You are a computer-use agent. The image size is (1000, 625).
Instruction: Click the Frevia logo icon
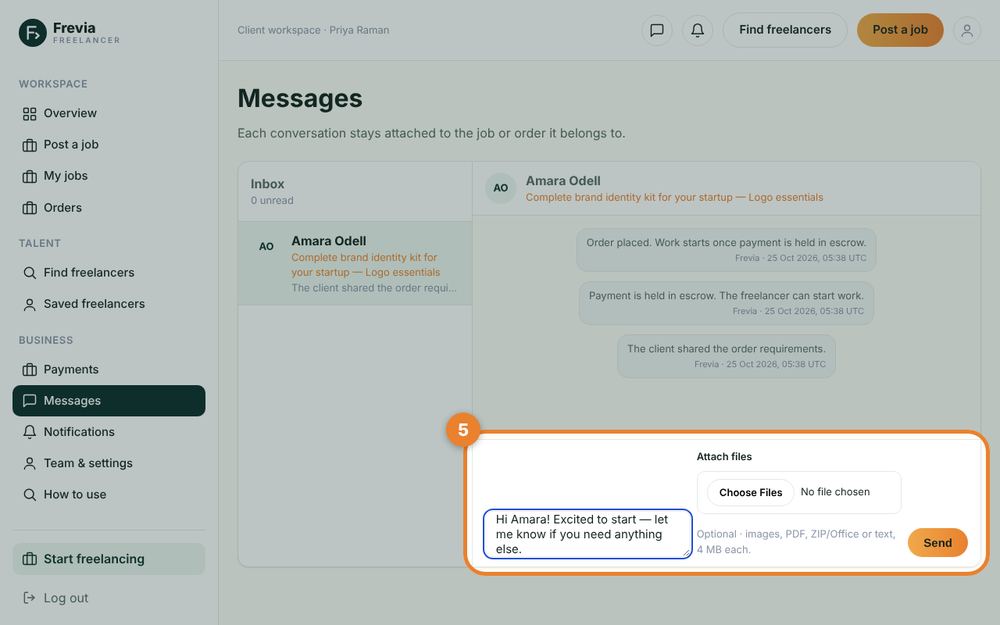tap(33, 33)
